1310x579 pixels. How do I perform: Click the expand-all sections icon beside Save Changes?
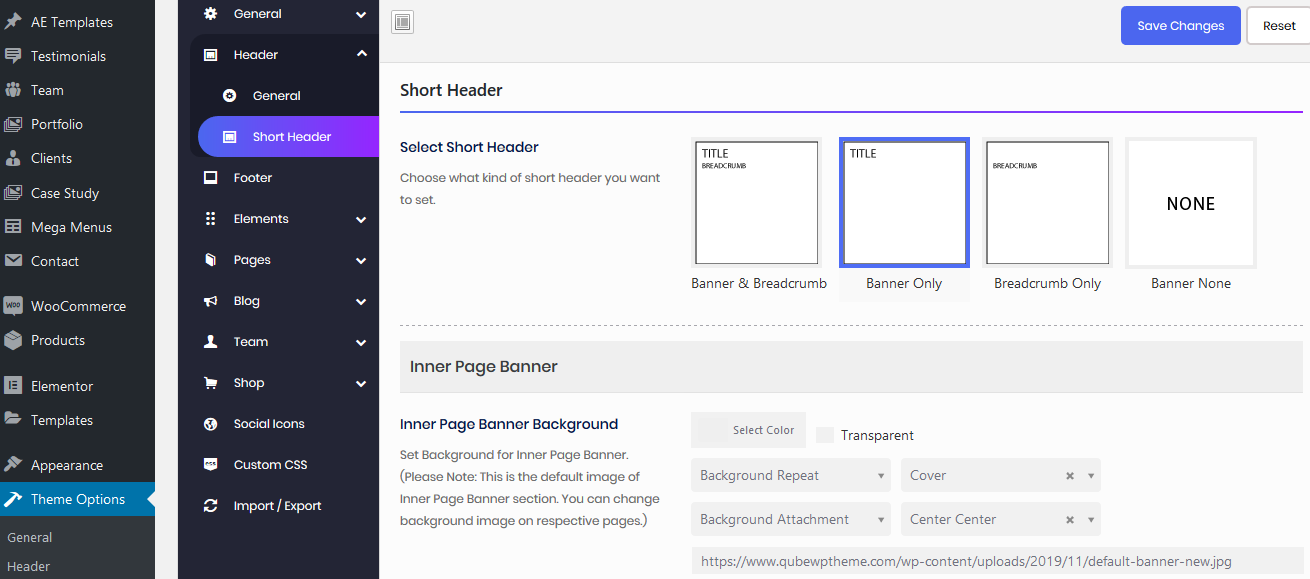(402, 22)
